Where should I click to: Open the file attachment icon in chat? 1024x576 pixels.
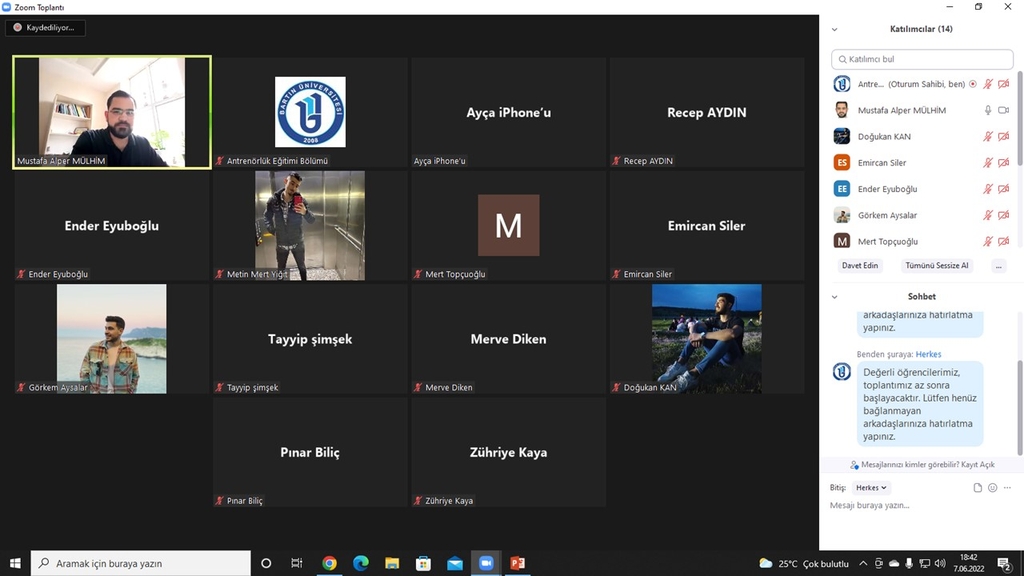[x=978, y=488]
